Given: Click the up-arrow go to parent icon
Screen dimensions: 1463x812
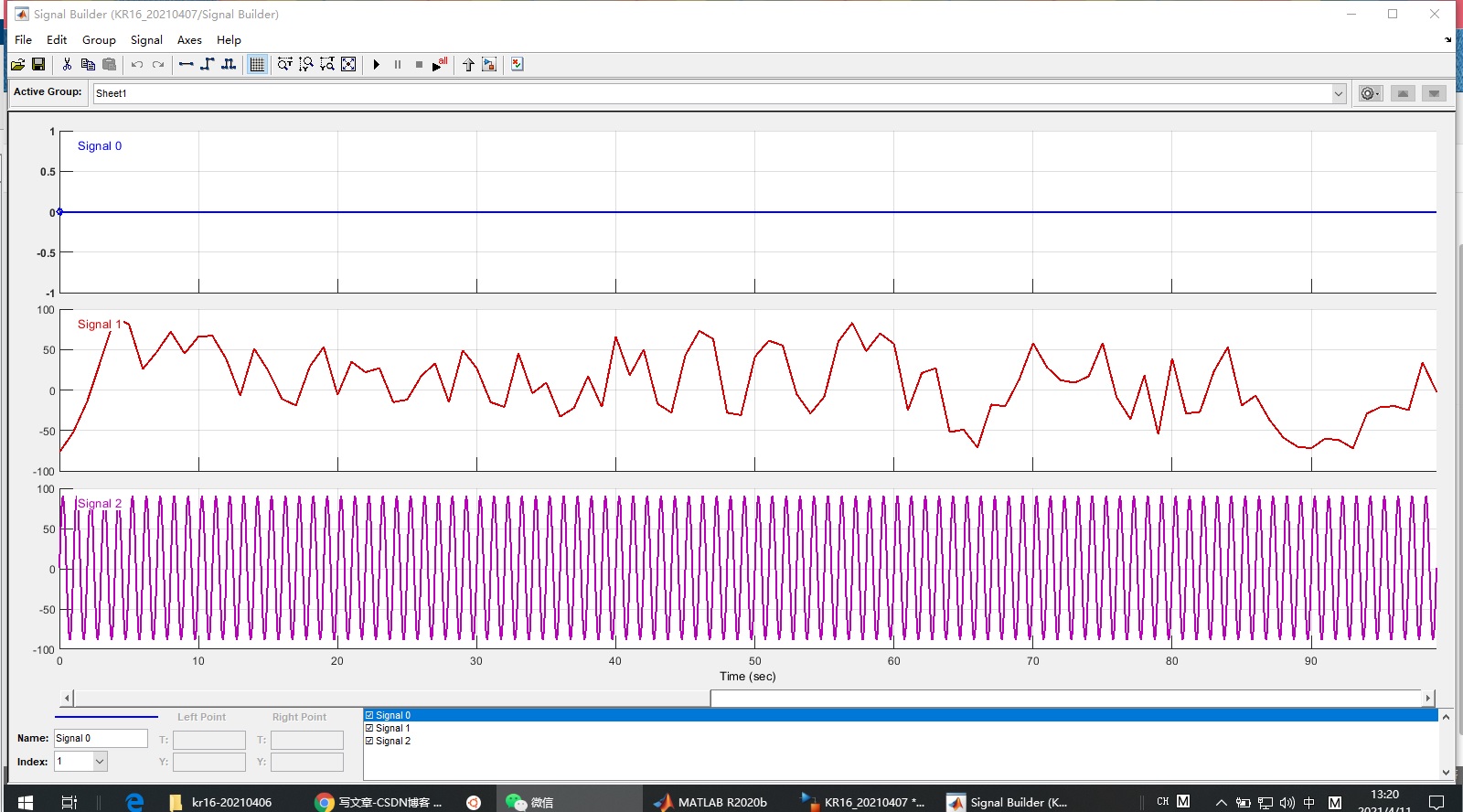Looking at the screenshot, I should [468, 64].
